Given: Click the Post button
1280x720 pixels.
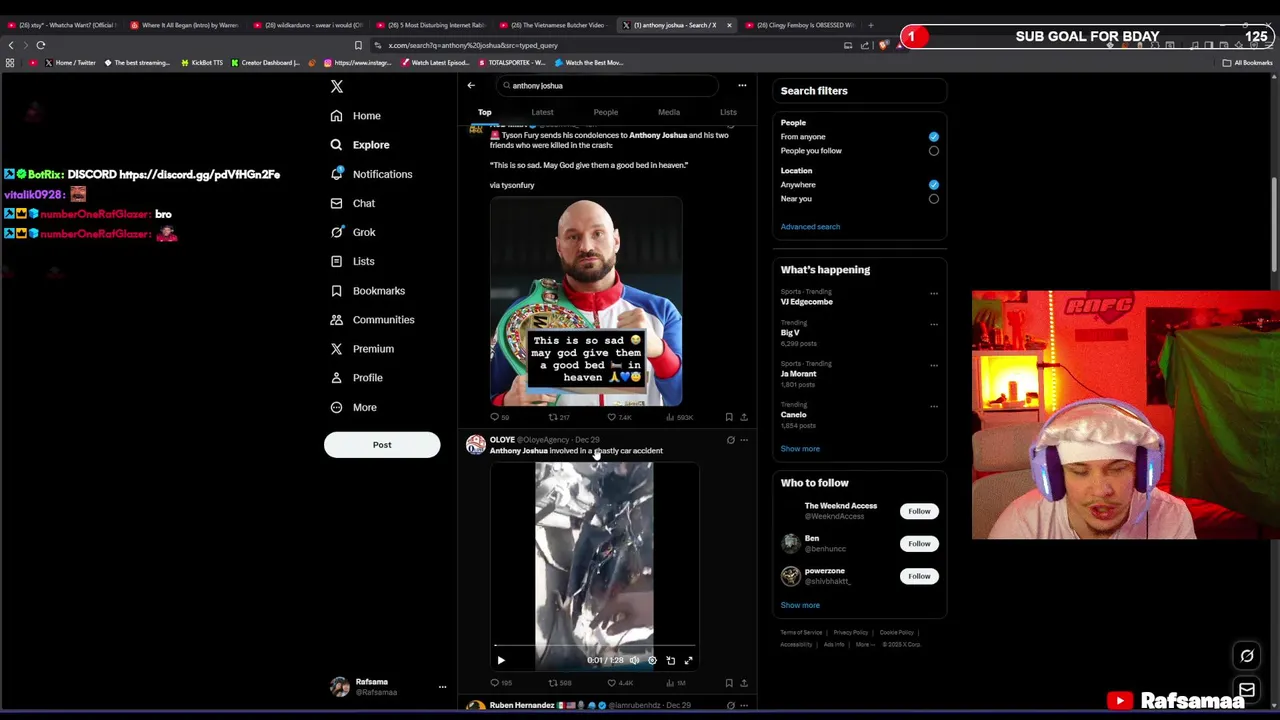Looking at the screenshot, I should click(382, 445).
